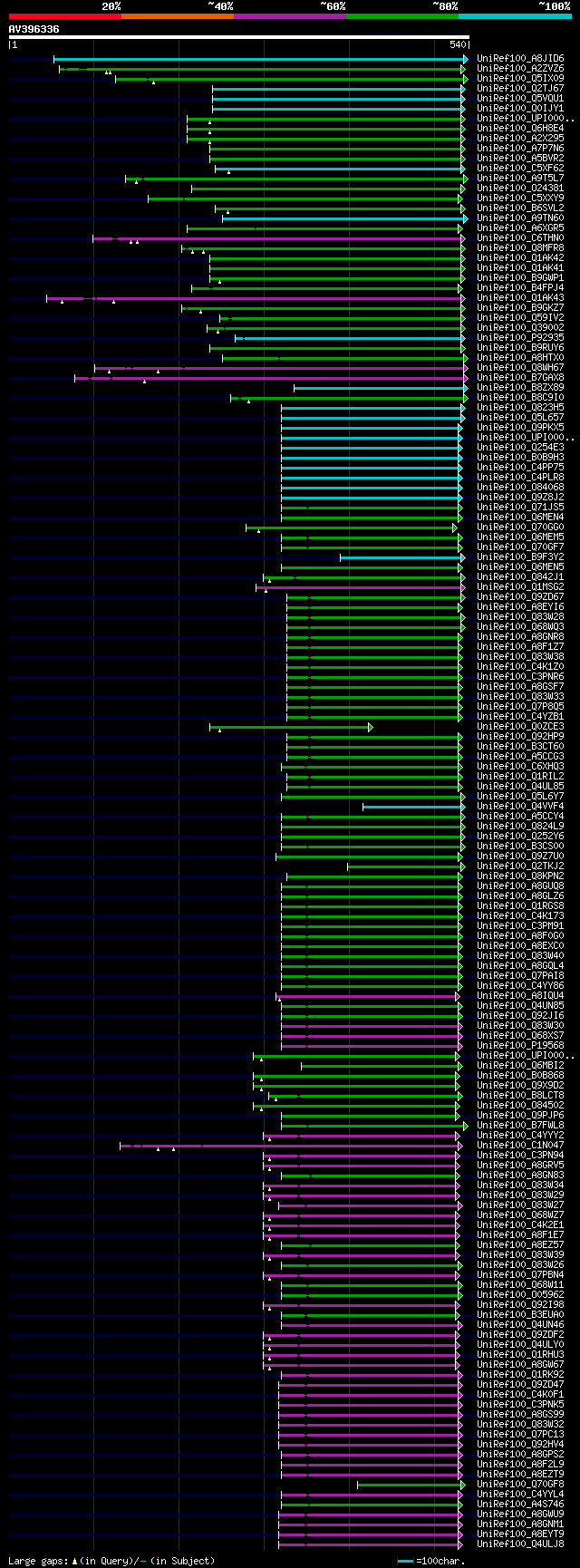Select the AV396336 query sequence label
The height and width of the screenshot is (1568, 580).
[x=34, y=29]
